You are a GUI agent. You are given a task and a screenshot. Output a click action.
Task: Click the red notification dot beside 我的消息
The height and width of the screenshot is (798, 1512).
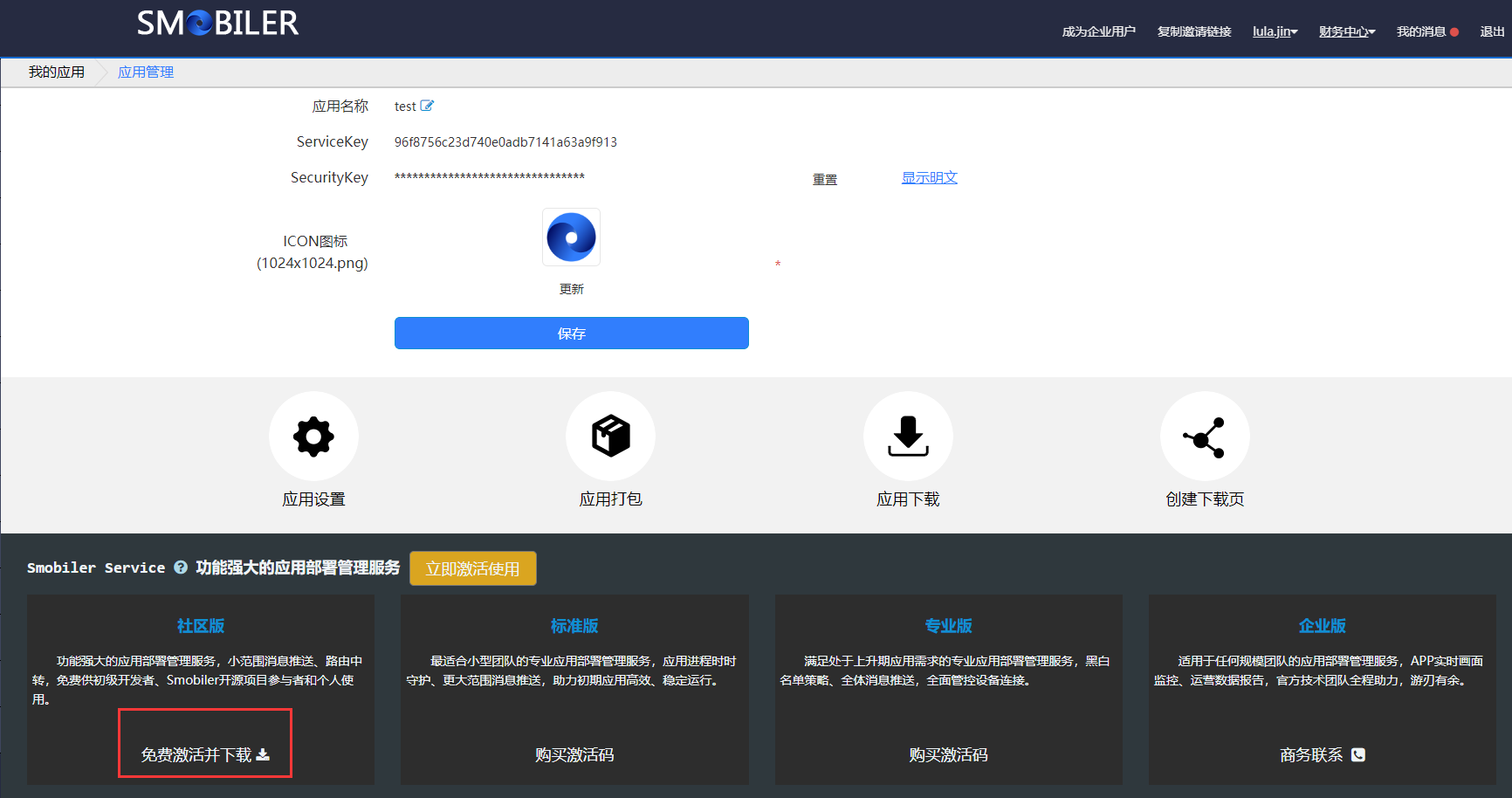pos(1454,32)
